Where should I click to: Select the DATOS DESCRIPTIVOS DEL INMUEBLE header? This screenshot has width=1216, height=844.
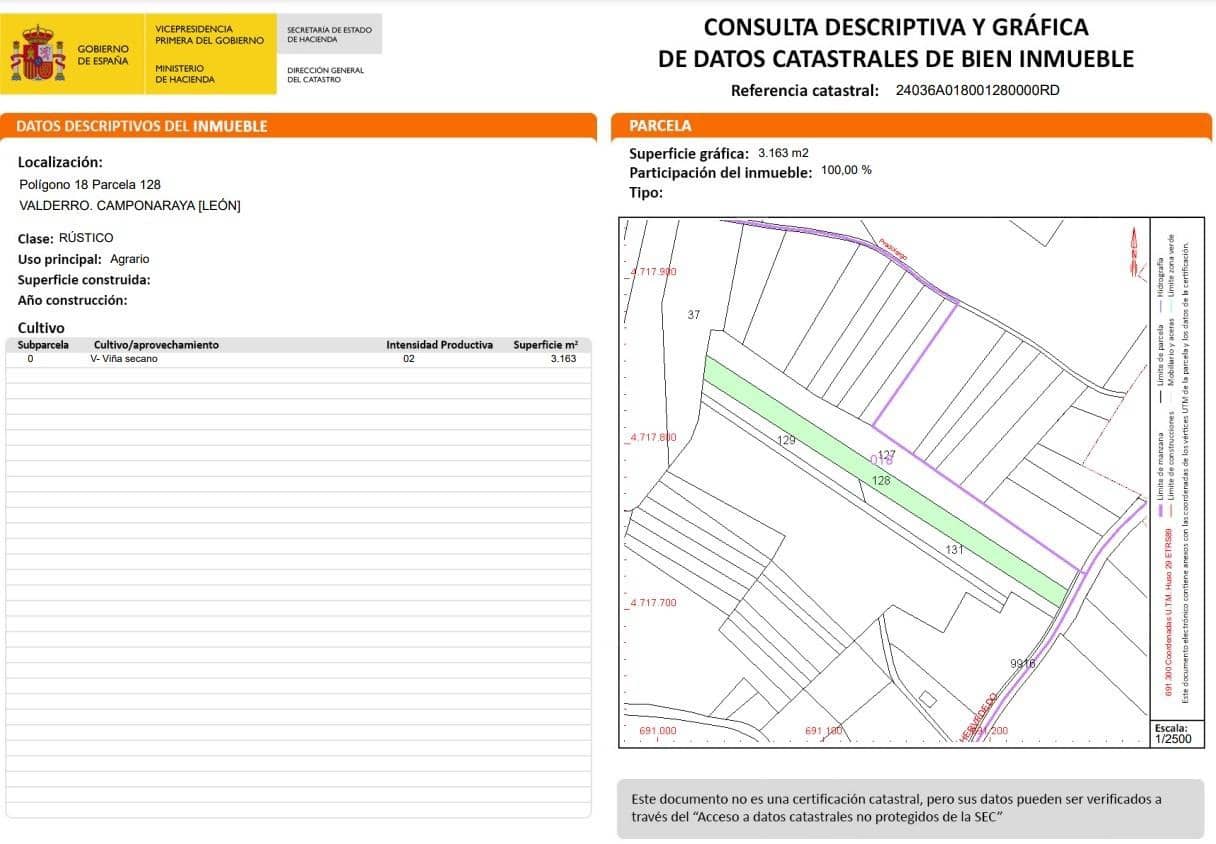click(x=142, y=126)
